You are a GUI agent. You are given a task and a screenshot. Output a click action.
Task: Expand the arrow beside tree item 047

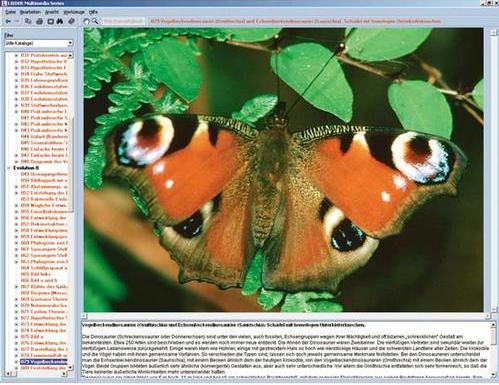[16, 155]
